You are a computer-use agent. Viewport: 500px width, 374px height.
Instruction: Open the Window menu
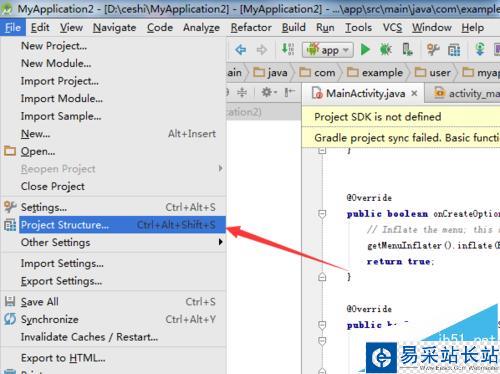tap(432, 27)
